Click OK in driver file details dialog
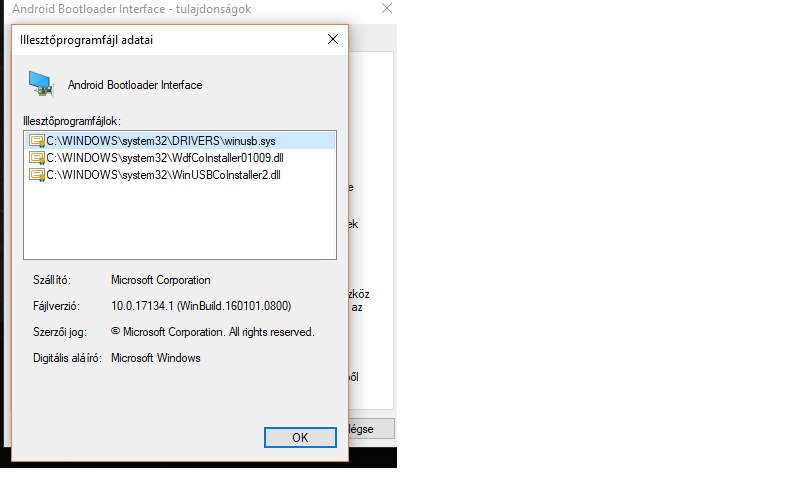 coord(300,437)
